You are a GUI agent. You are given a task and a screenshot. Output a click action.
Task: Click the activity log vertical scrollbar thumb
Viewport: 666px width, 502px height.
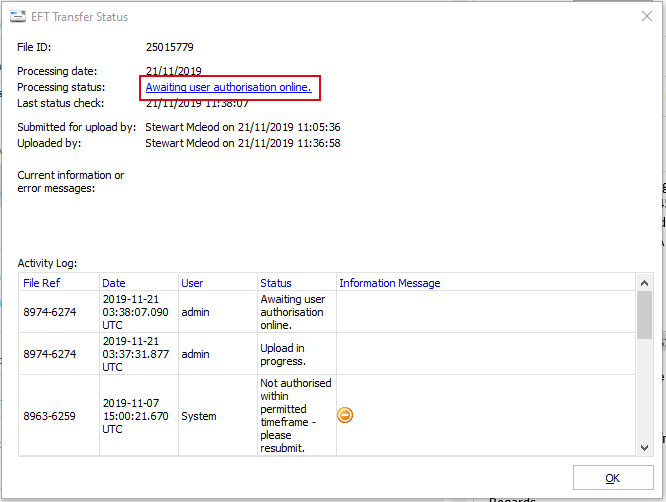pos(645,315)
